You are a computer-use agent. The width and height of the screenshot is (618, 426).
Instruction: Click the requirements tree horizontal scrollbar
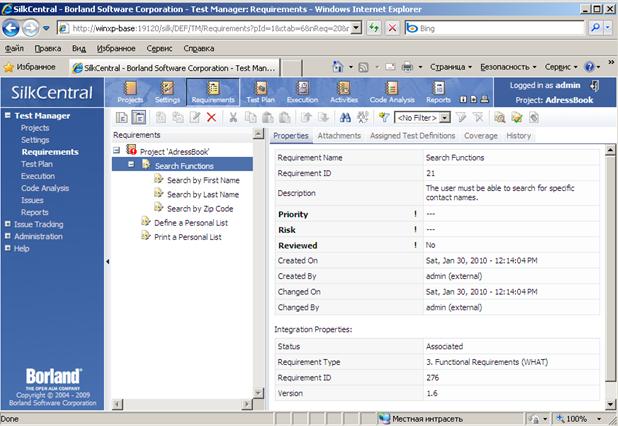click(182, 404)
